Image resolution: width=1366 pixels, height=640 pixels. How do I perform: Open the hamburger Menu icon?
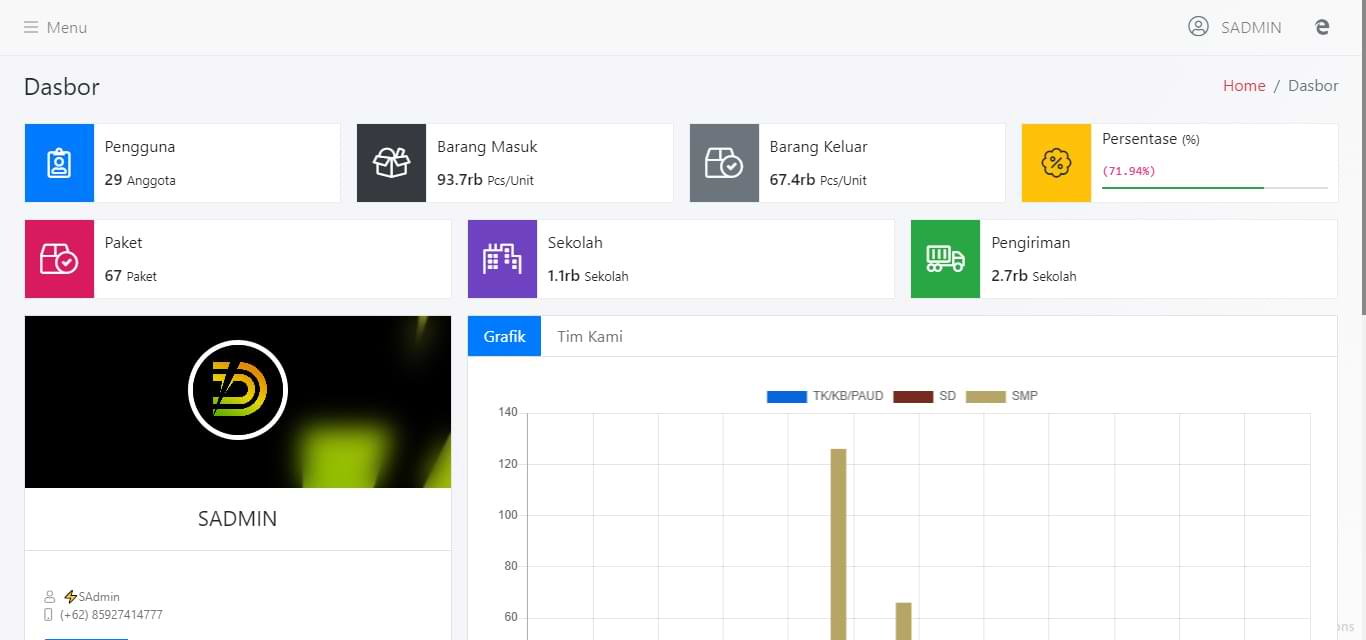(x=31, y=28)
